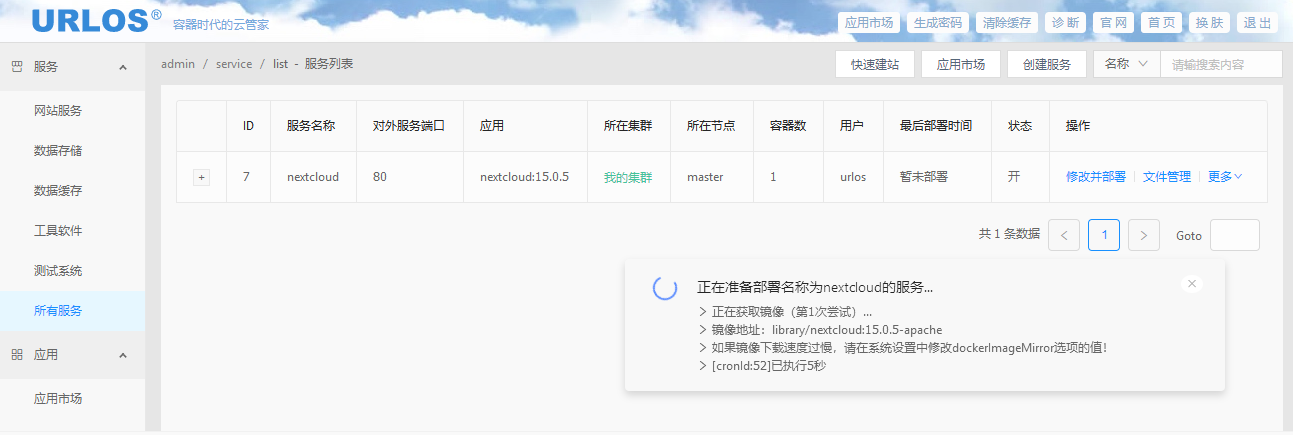This screenshot has width=1293, height=435.
Task: Click 修改并部署 for nextcloud
Action: click(x=1096, y=177)
